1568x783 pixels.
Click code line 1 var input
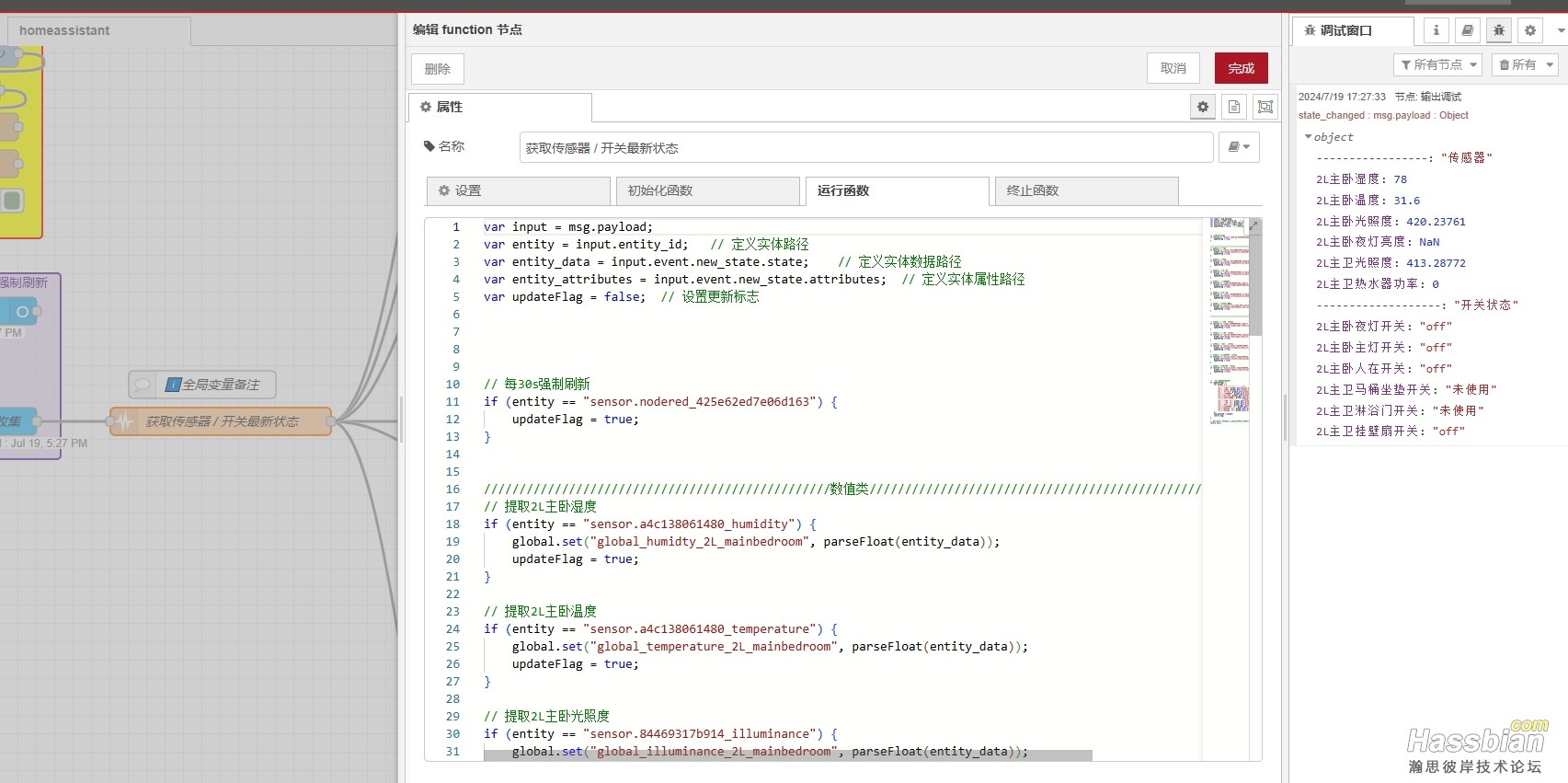(568, 226)
